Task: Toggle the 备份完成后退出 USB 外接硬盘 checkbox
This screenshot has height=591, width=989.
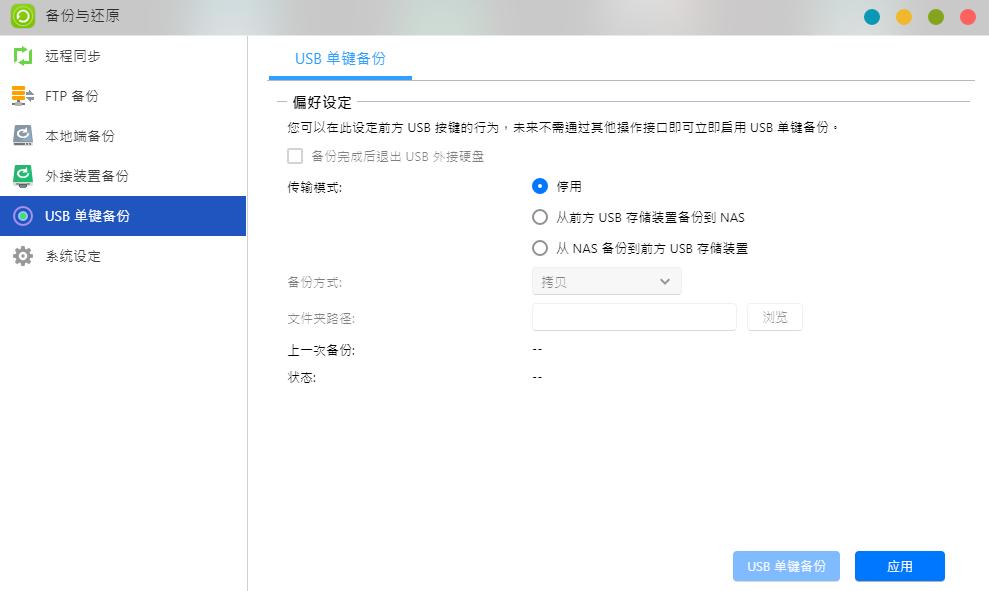Action: point(295,157)
